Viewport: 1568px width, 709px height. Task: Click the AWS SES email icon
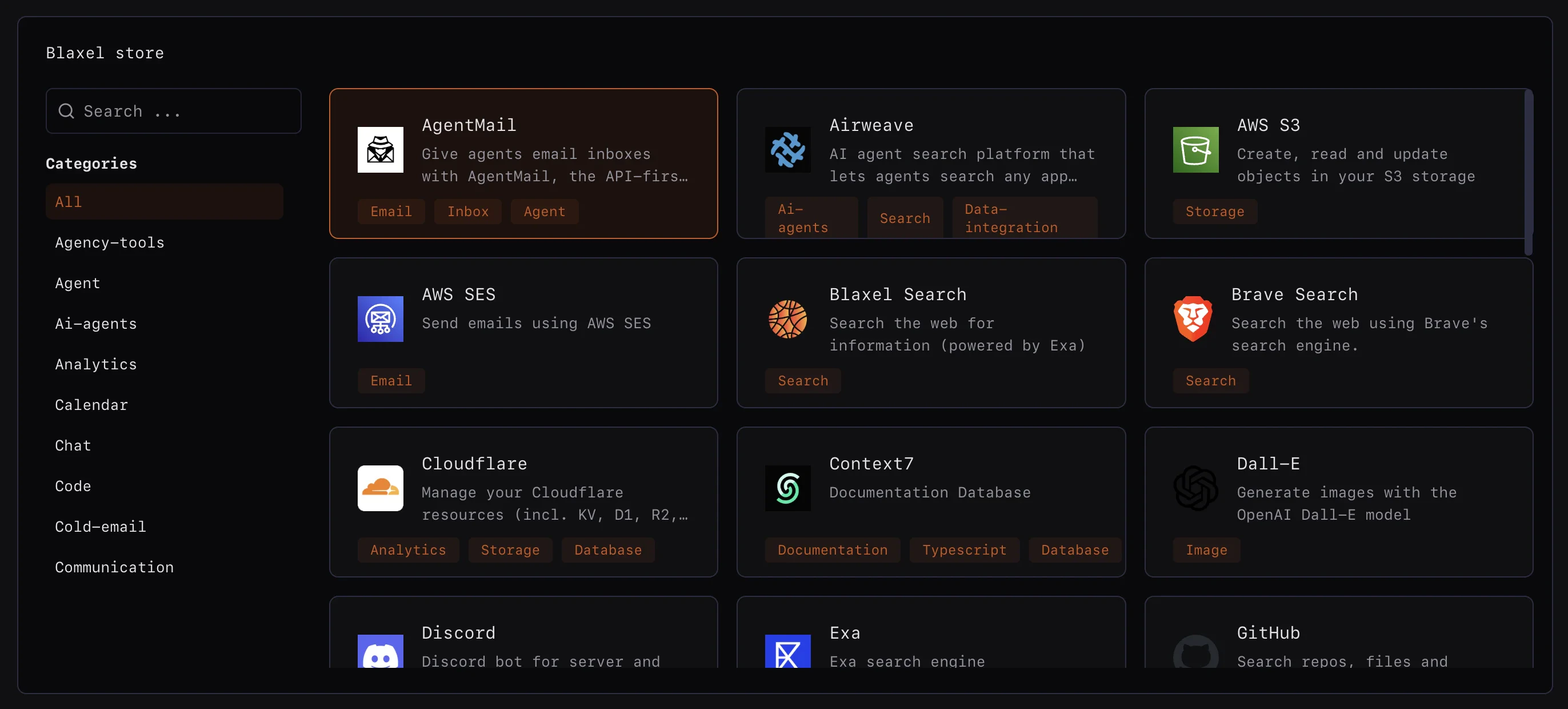(x=380, y=318)
